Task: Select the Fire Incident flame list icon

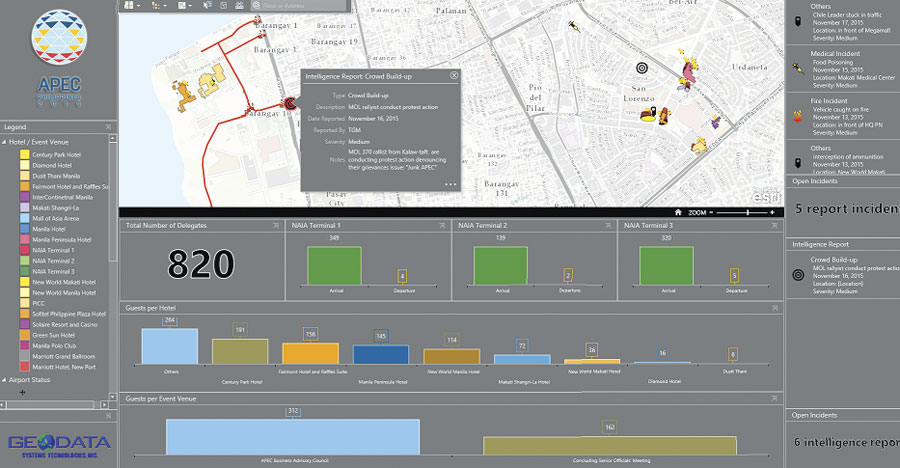Action: 798,116
